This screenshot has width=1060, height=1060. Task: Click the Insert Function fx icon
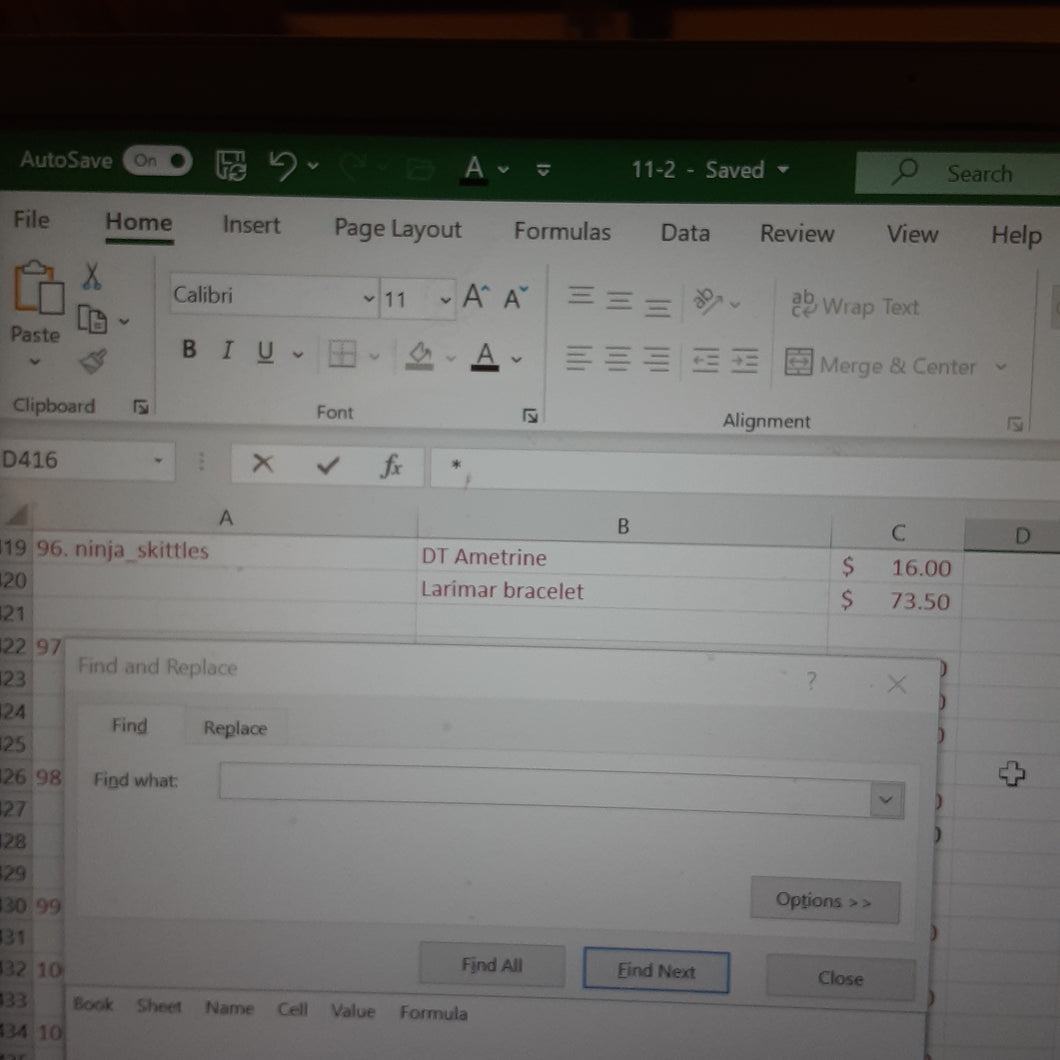tap(391, 466)
